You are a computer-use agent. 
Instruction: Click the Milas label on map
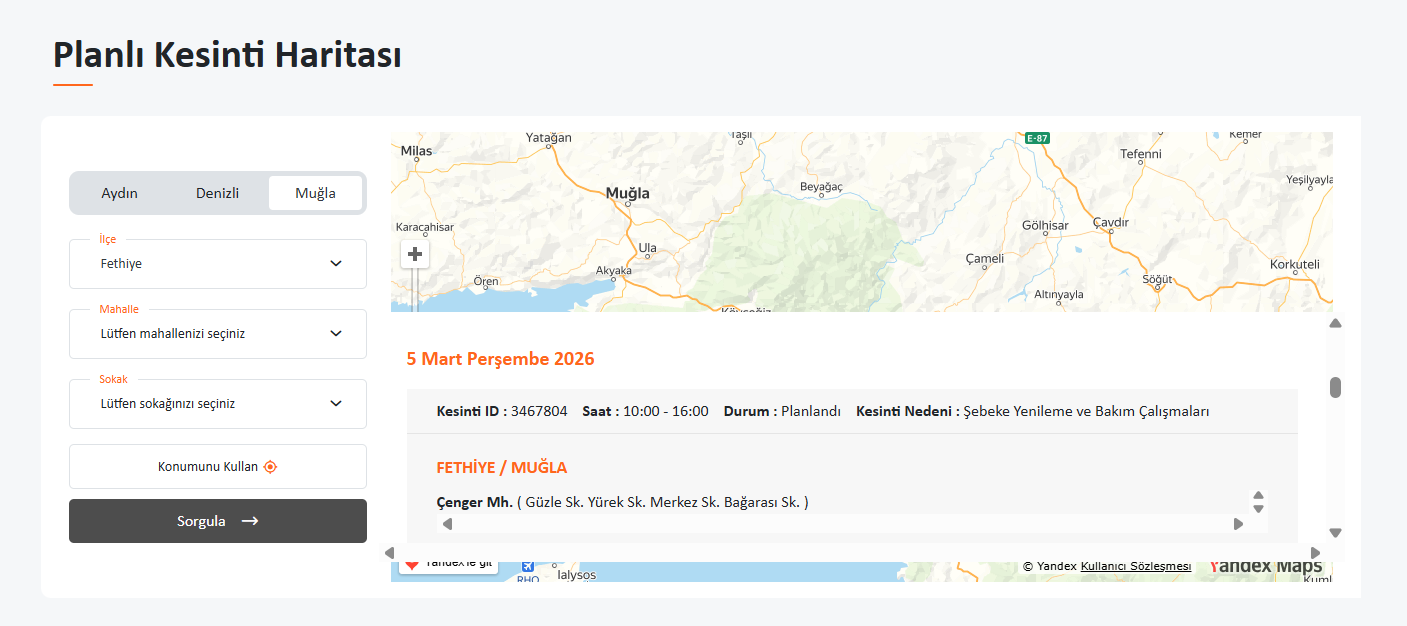click(415, 151)
